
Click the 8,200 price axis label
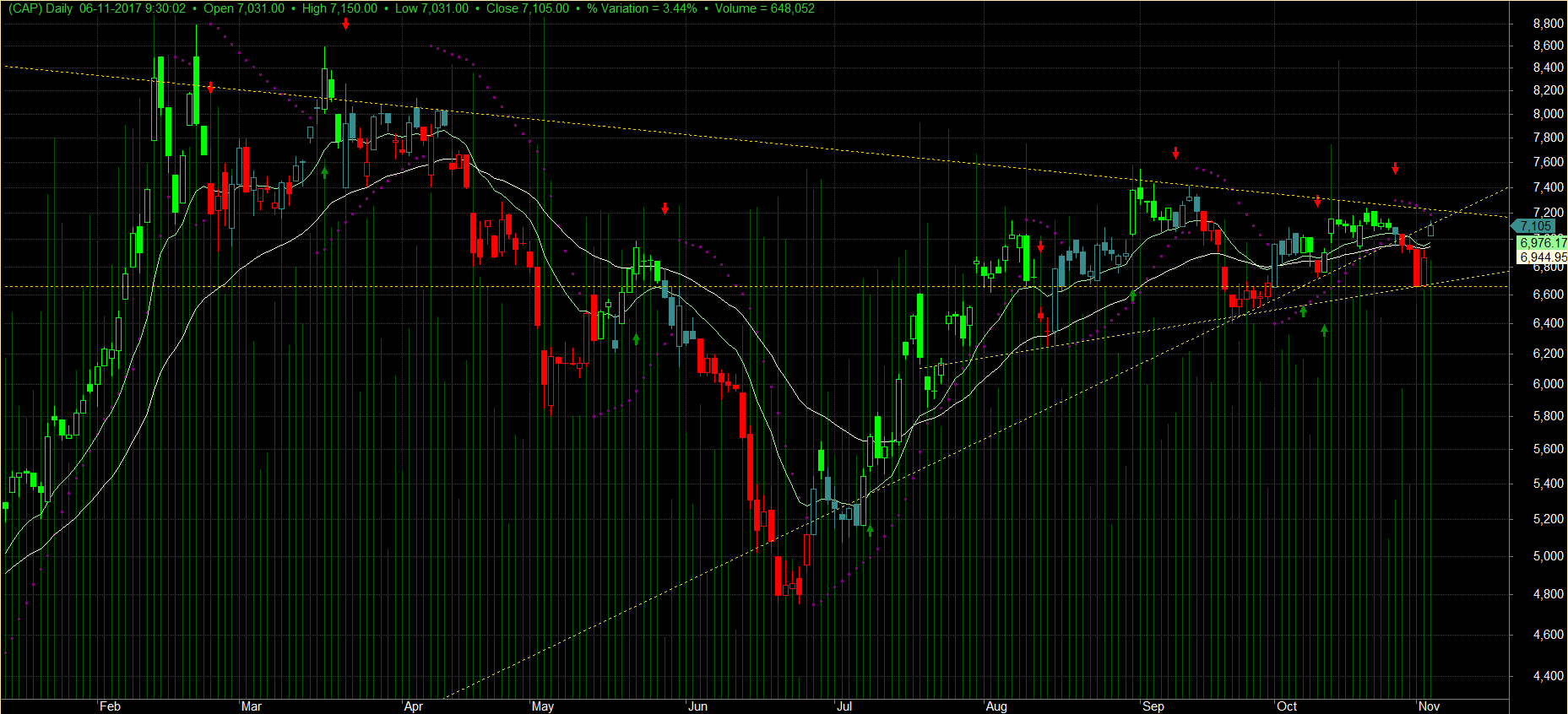point(1548,90)
